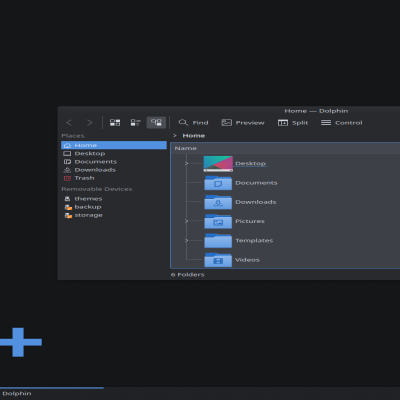Click the Dolphin taskbar entry

click(52, 393)
